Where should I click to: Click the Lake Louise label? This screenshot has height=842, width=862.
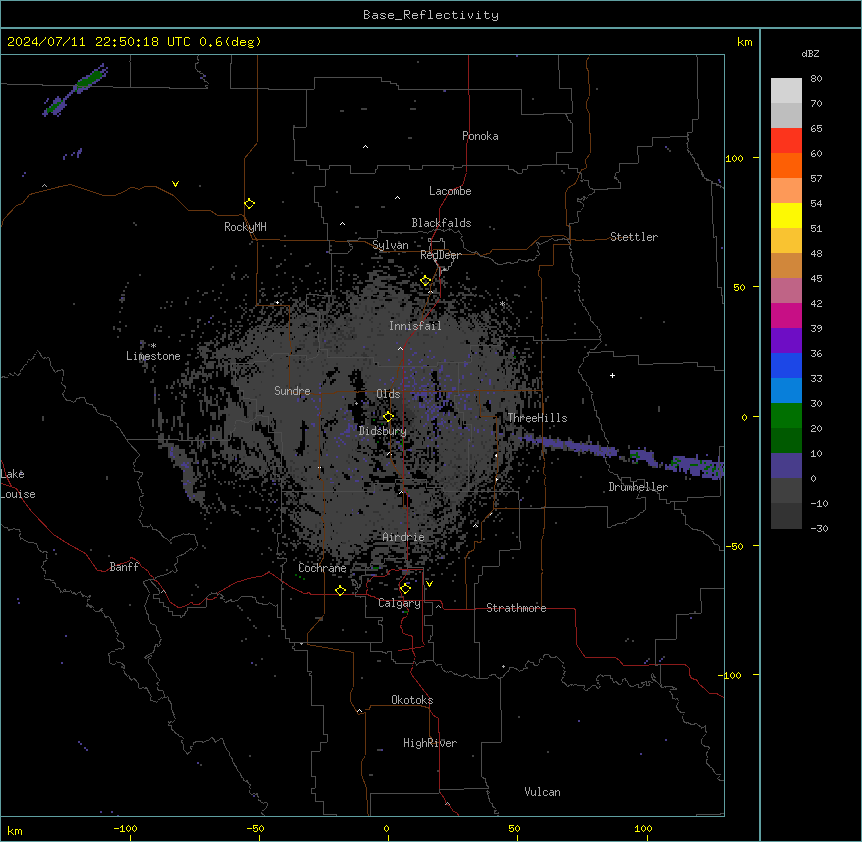pyautogui.click(x=18, y=484)
